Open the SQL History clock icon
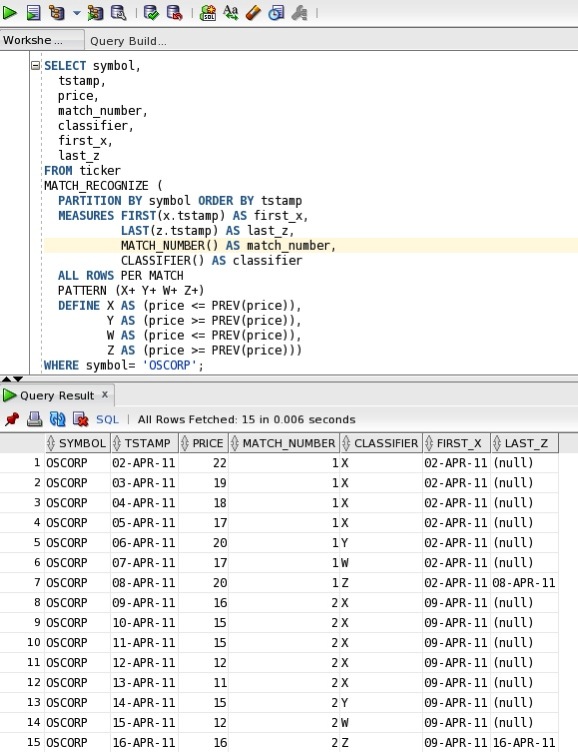Image resolution: width=578 pixels, height=752 pixels. (276, 12)
